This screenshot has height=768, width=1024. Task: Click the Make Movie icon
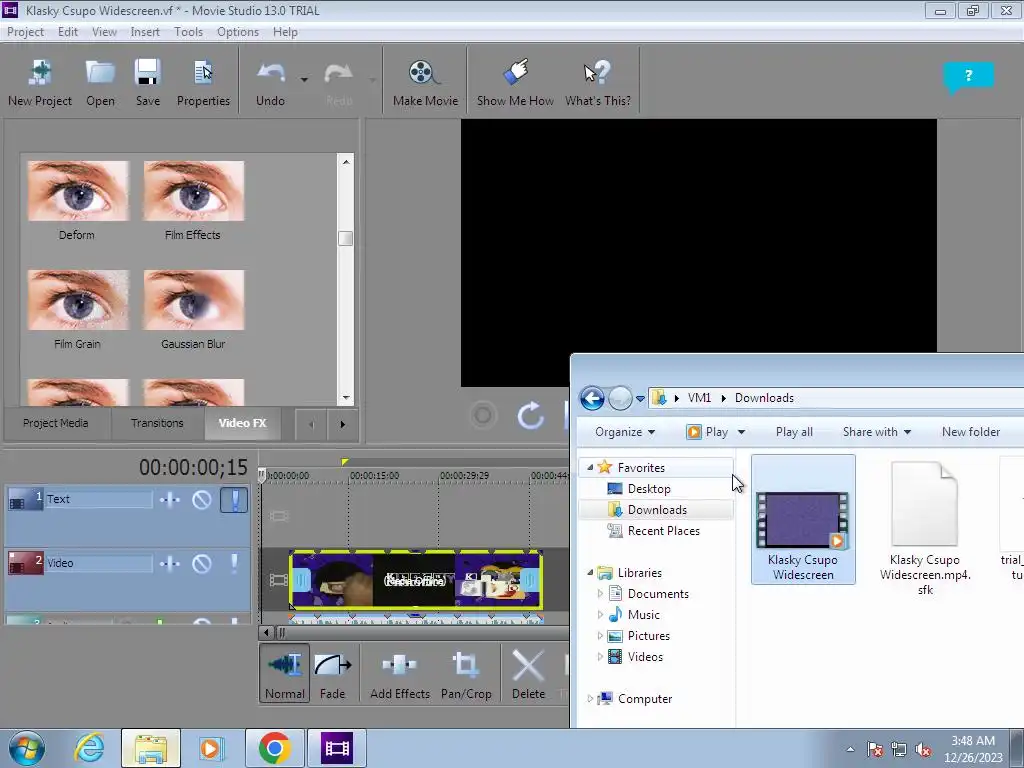point(425,83)
